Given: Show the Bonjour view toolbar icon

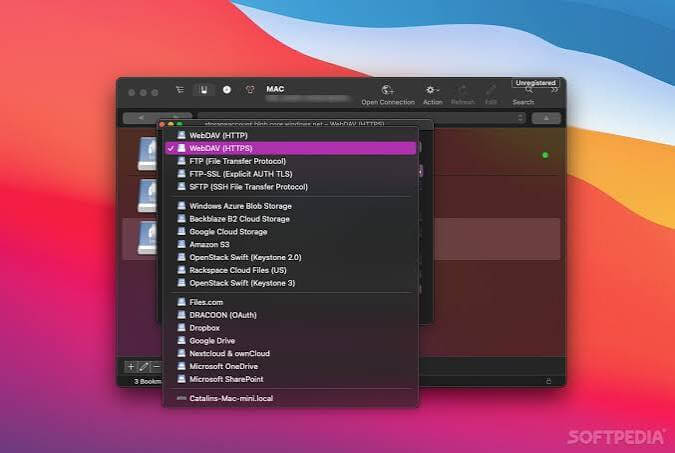Looking at the screenshot, I should point(250,90).
